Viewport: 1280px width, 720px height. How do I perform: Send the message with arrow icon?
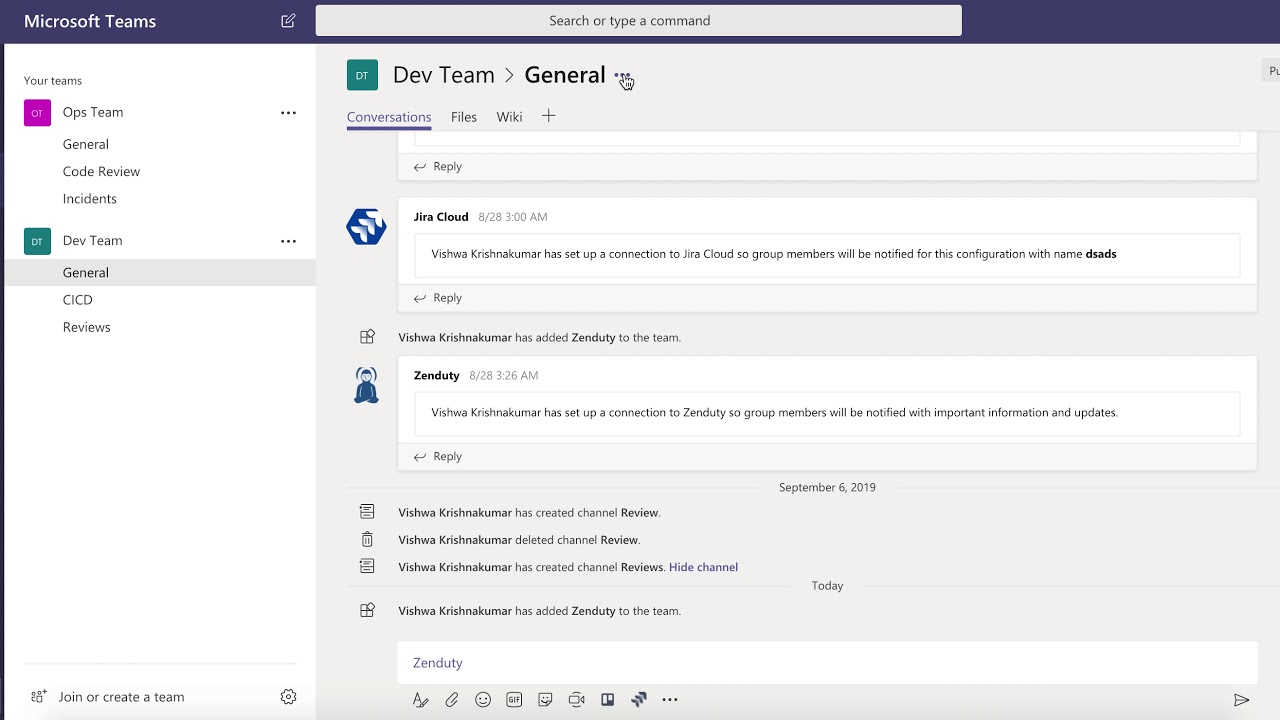(x=1241, y=700)
